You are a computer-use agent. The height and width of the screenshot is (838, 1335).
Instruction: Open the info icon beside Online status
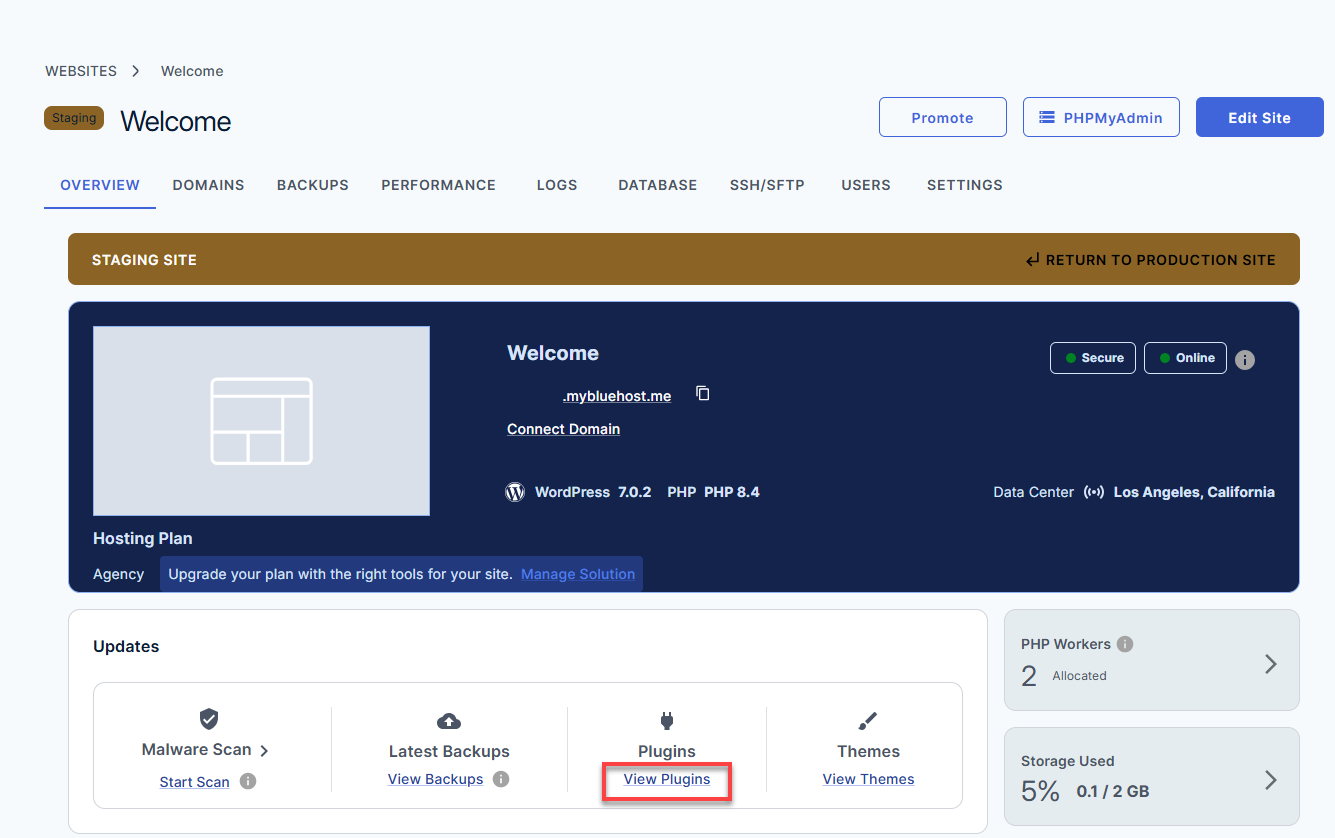[x=1245, y=360]
